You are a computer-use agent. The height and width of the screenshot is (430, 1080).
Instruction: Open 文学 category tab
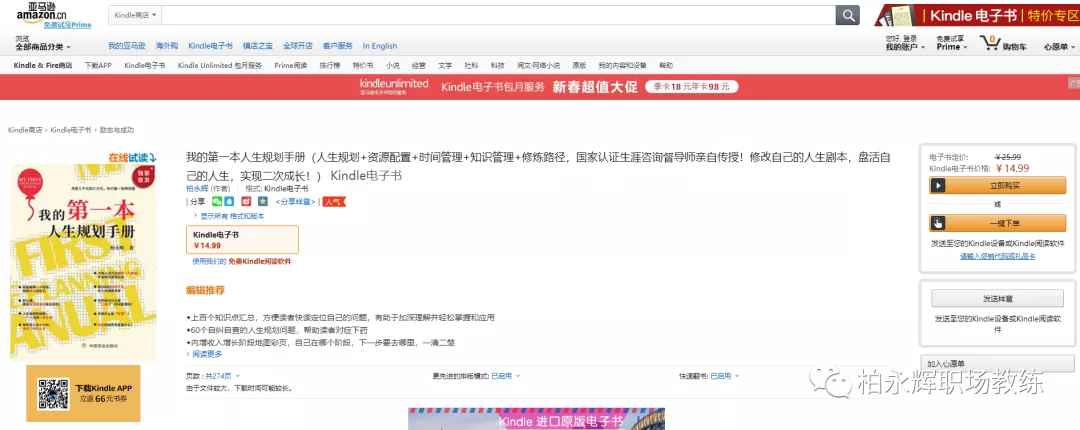tap(445, 65)
